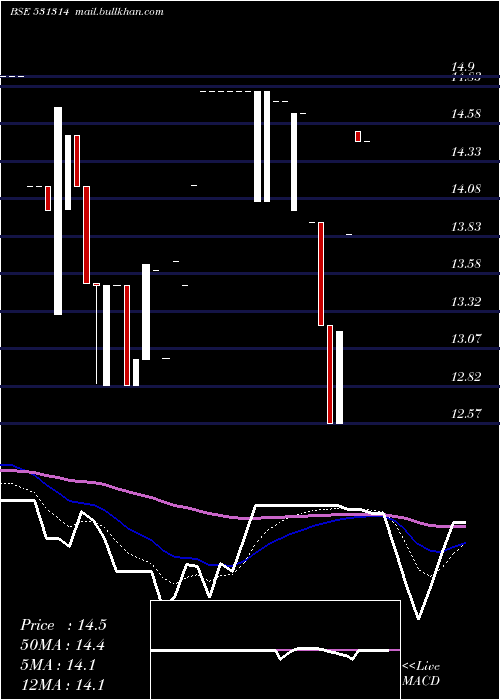
Task: Click the '<<Live MACD' label
Action: (421, 674)
